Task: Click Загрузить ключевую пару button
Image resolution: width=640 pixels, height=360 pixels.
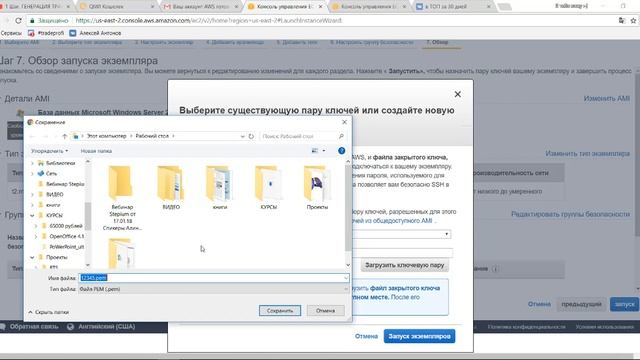Action: coord(404,265)
